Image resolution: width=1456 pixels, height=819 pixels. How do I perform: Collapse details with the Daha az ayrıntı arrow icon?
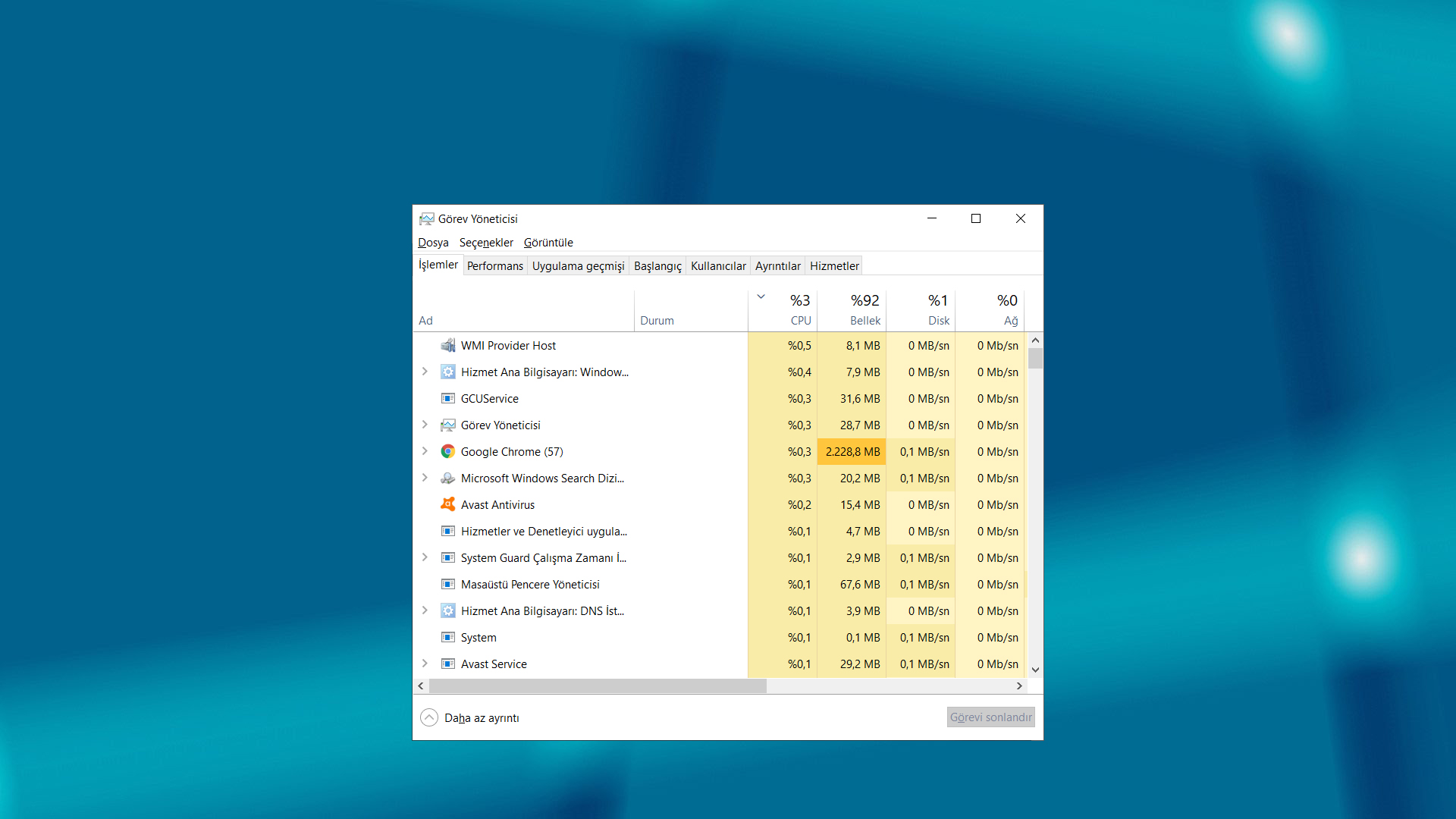click(429, 717)
